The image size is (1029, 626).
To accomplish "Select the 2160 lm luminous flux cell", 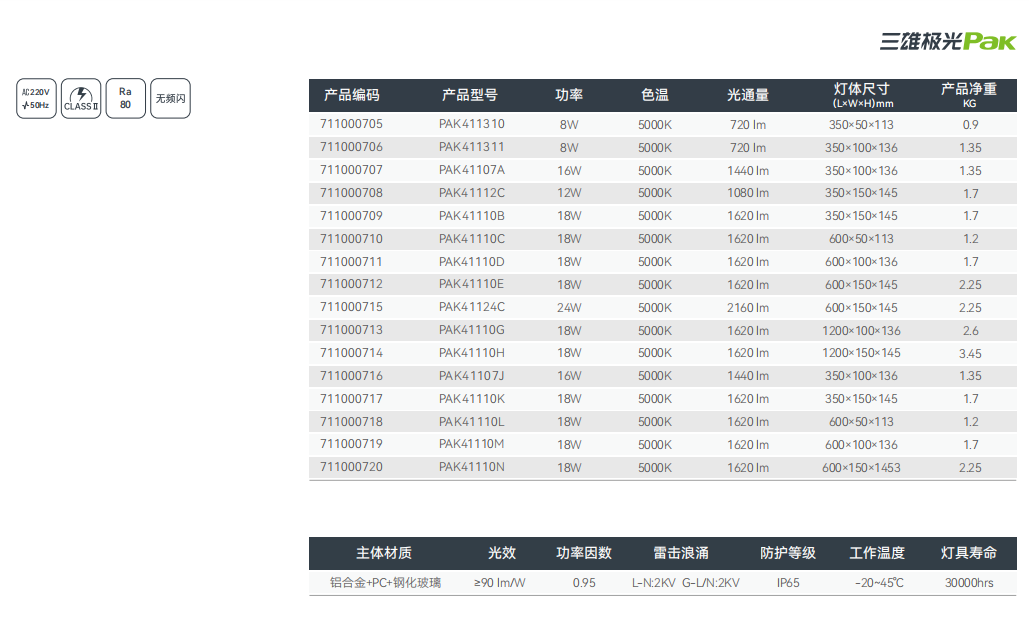I will point(748,308).
